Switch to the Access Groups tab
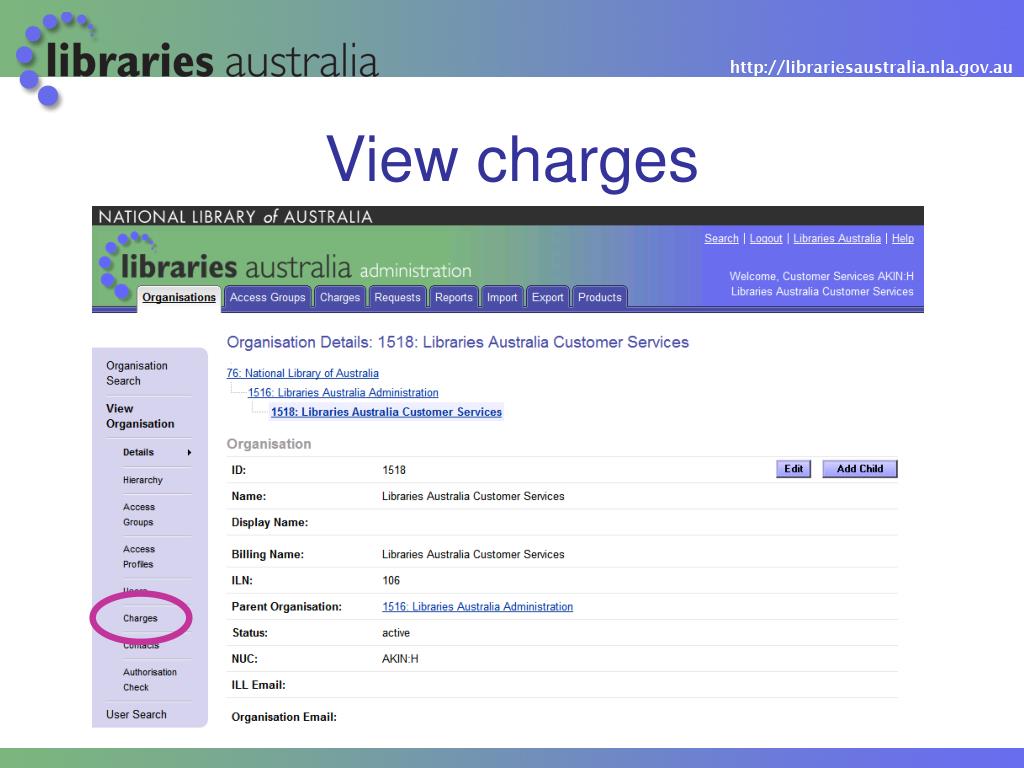Viewport: 1024px width, 768px height. (x=268, y=297)
